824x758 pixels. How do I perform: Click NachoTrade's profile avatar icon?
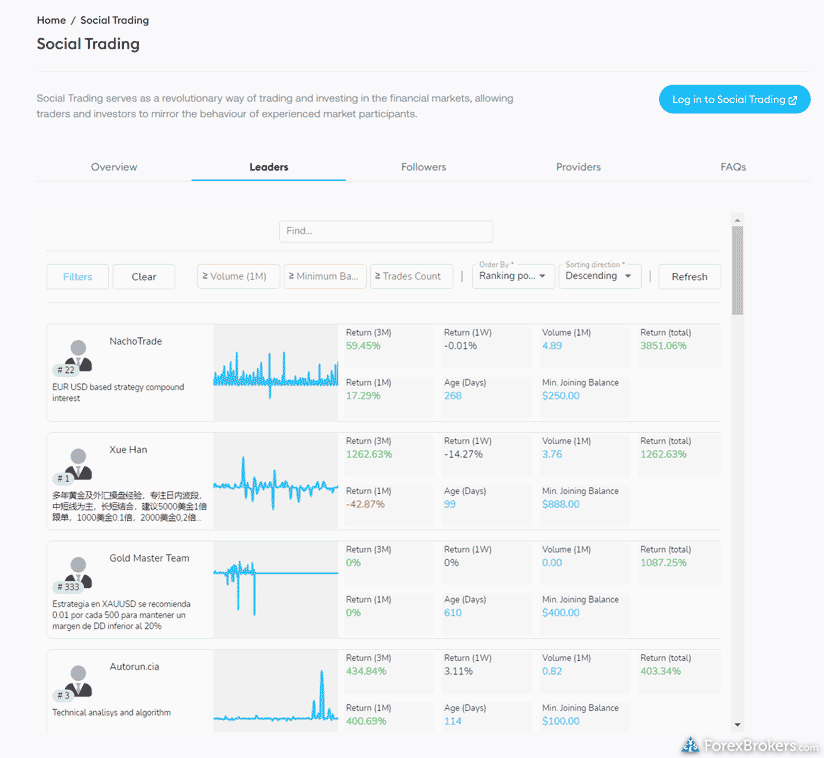click(x=77, y=353)
